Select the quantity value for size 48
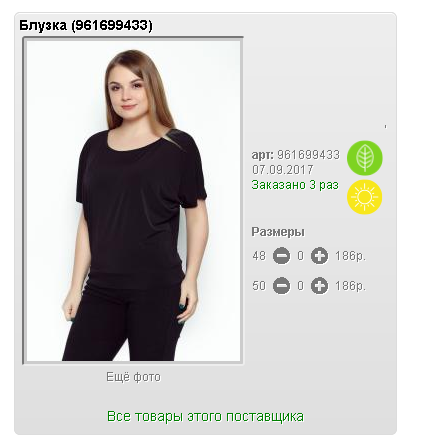This screenshot has width=428, height=436. [x=300, y=256]
